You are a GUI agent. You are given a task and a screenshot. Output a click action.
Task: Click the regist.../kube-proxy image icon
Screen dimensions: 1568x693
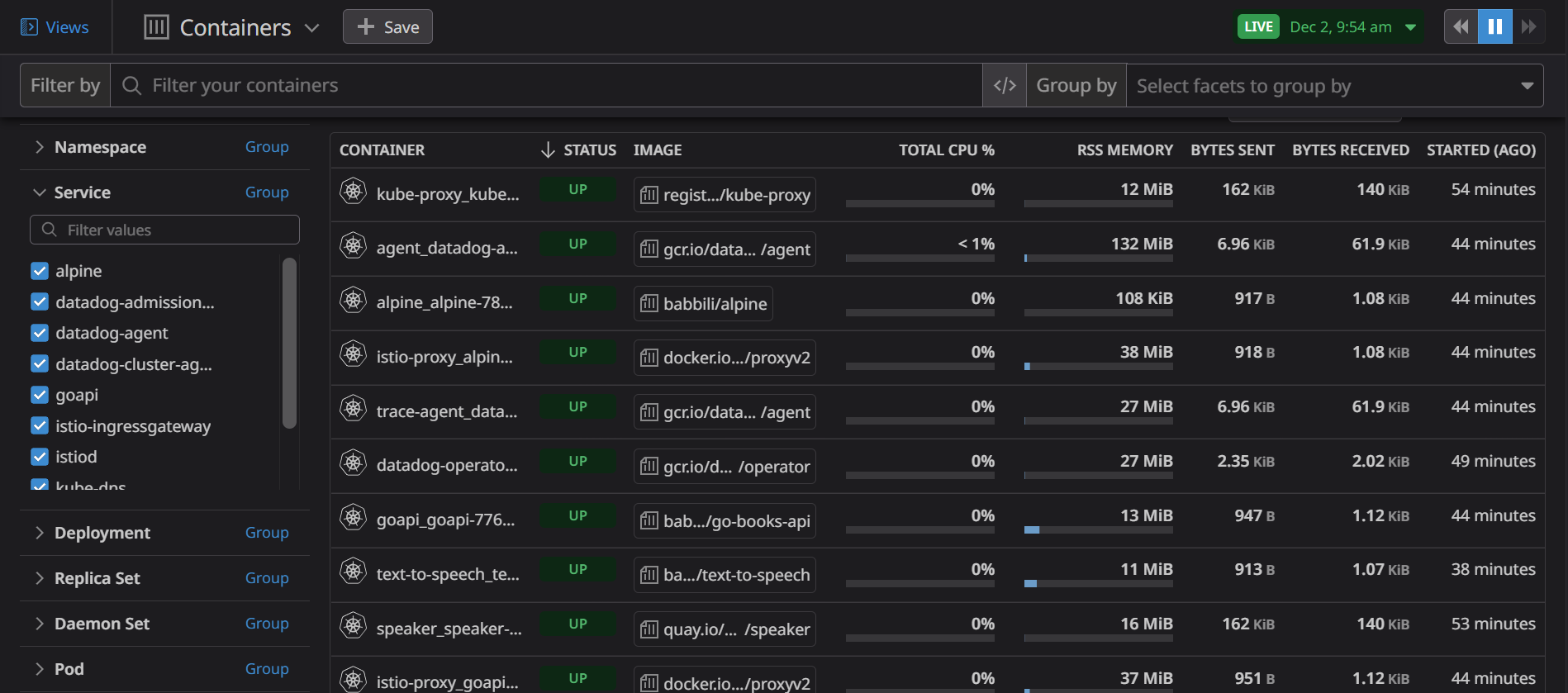[x=649, y=195]
